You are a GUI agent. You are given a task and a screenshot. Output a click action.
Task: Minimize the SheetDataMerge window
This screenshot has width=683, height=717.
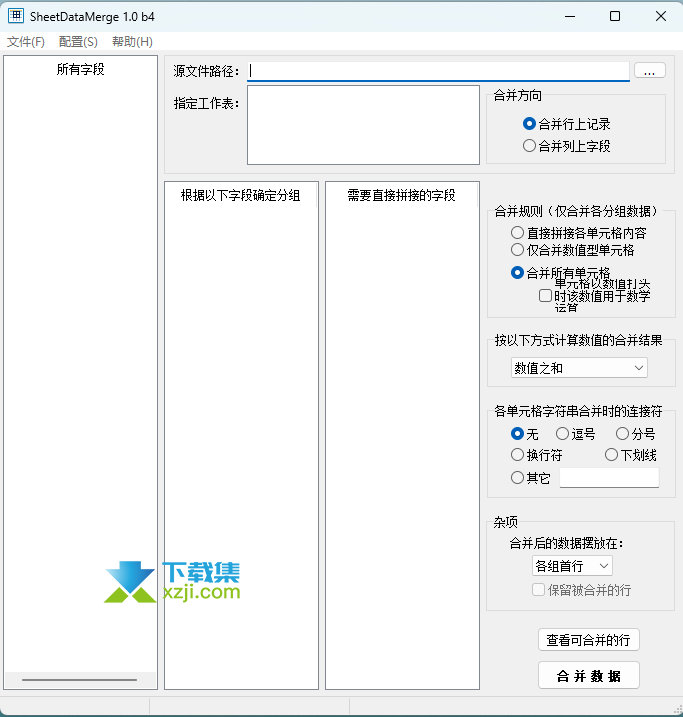[570, 16]
